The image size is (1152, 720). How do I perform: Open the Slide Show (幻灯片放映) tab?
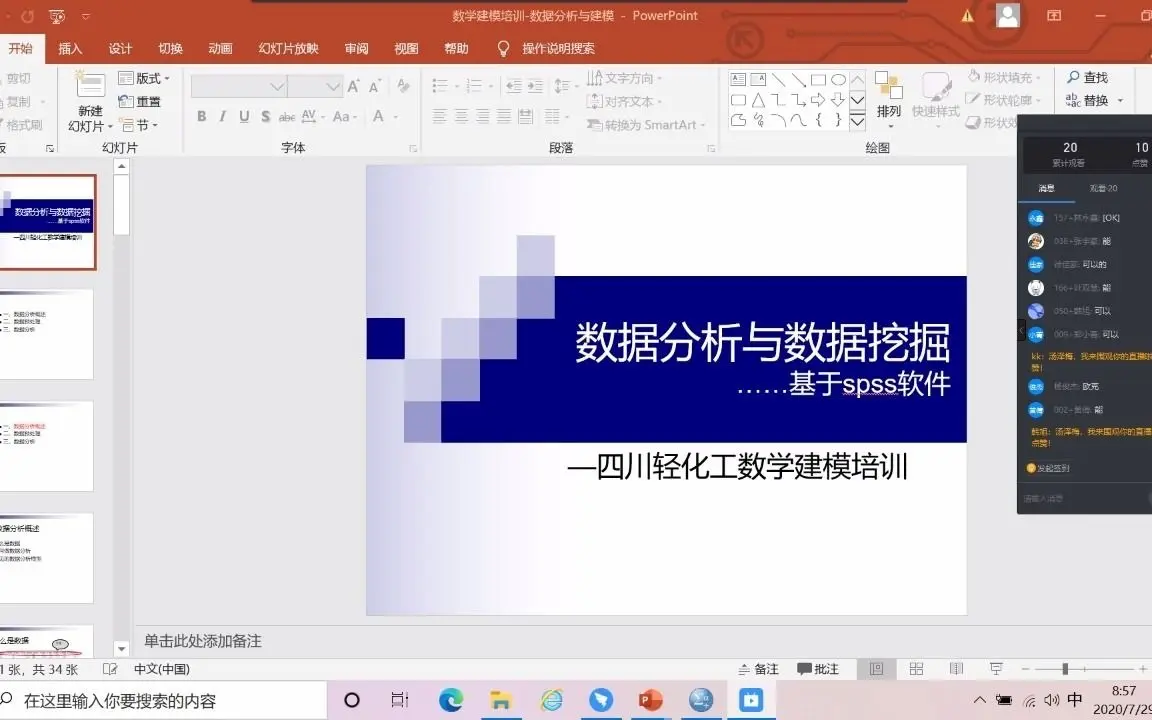[289, 48]
